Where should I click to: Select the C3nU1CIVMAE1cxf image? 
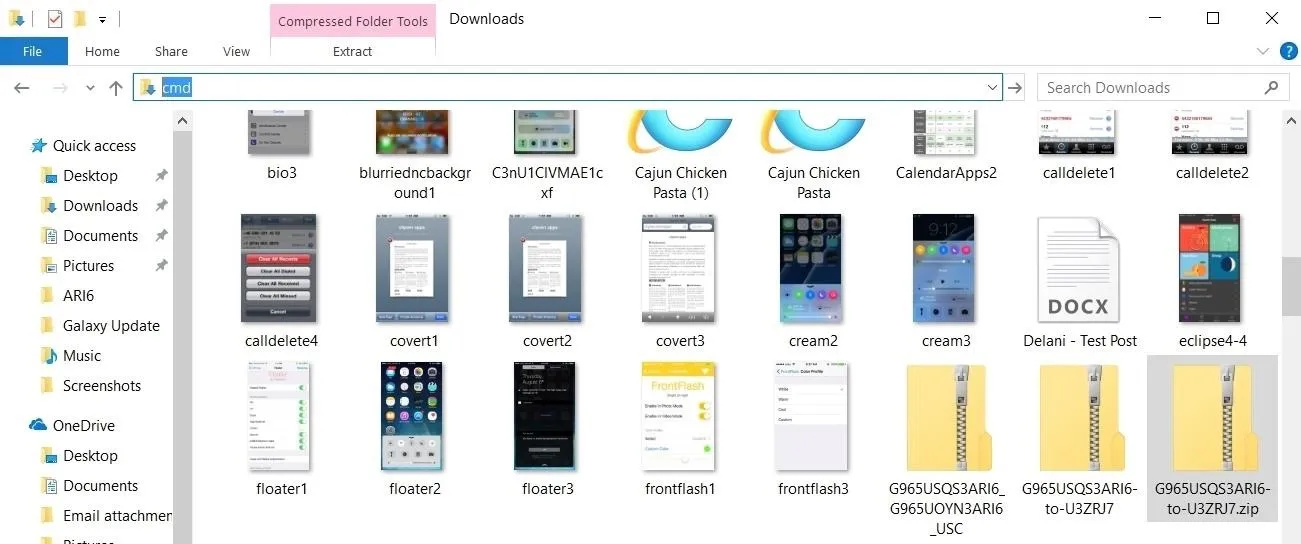(547, 155)
